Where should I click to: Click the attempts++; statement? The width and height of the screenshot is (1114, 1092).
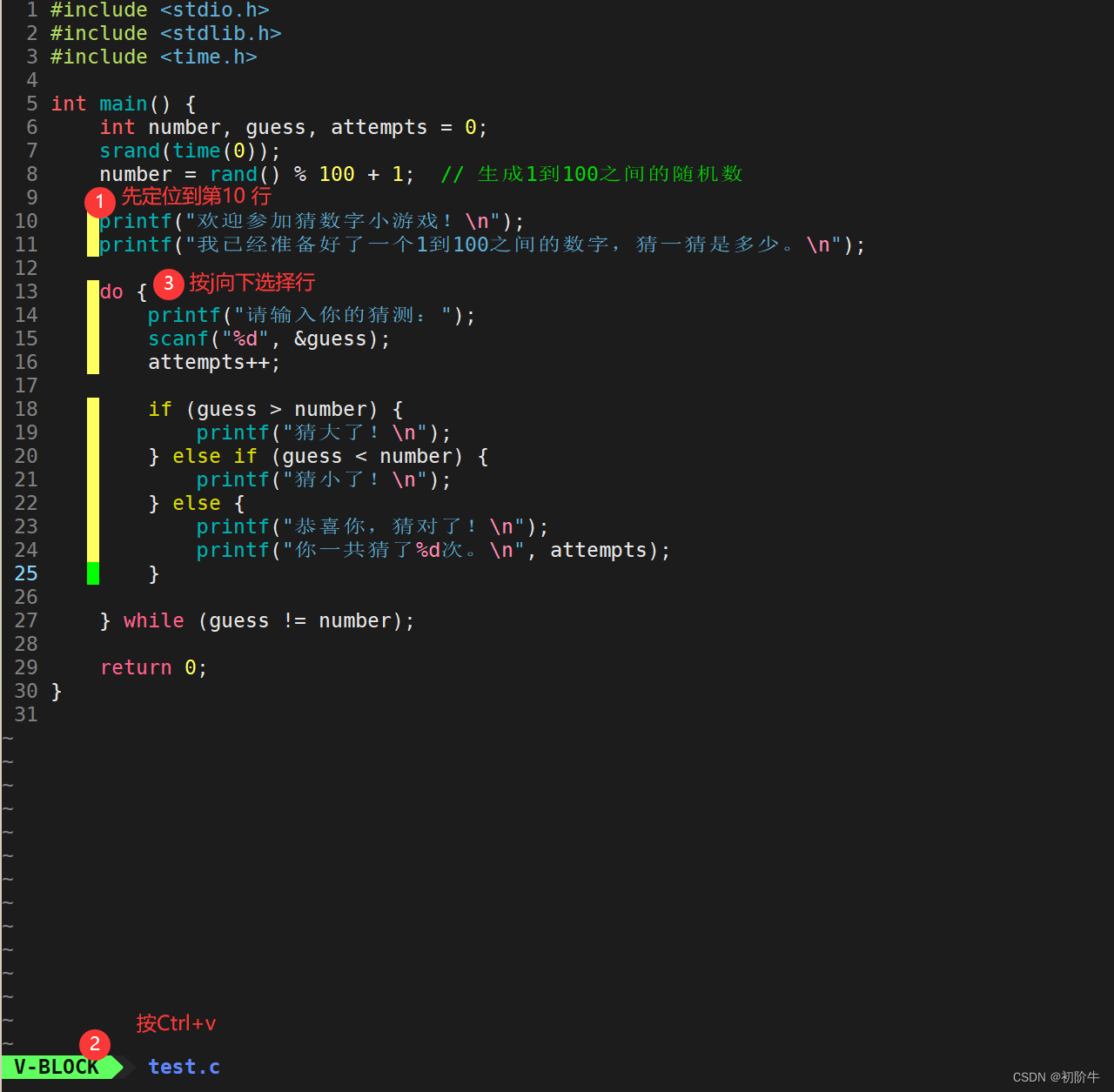(214, 362)
